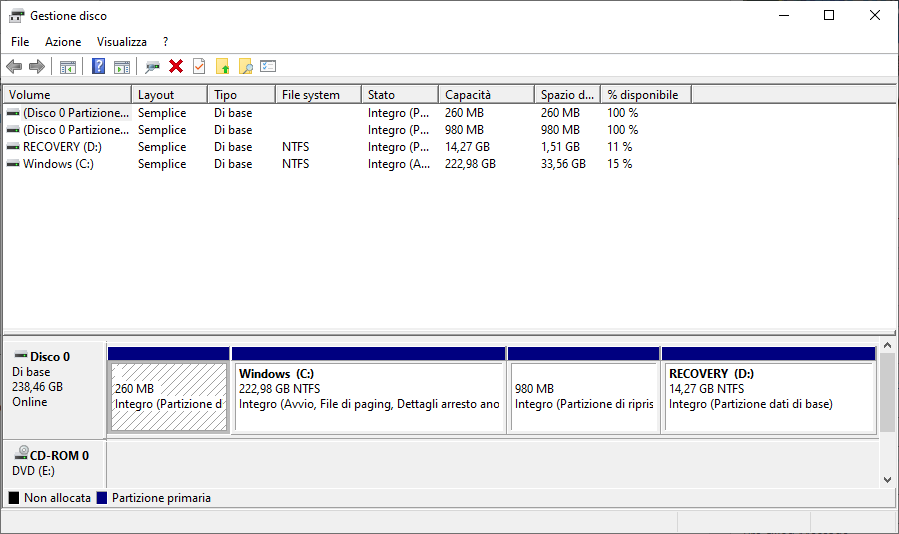The width and height of the screenshot is (899, 534).
Task: Click the RECOVERY (D:) volume drive icon
Action: [x=13, y=147]
